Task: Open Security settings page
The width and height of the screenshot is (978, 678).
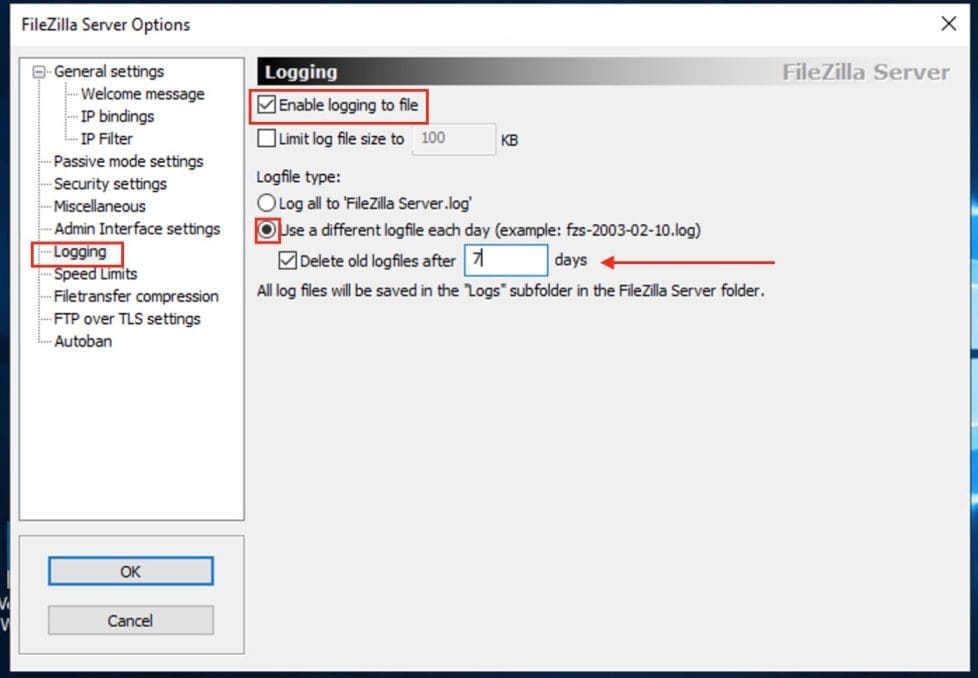Action: pos(110,184)
